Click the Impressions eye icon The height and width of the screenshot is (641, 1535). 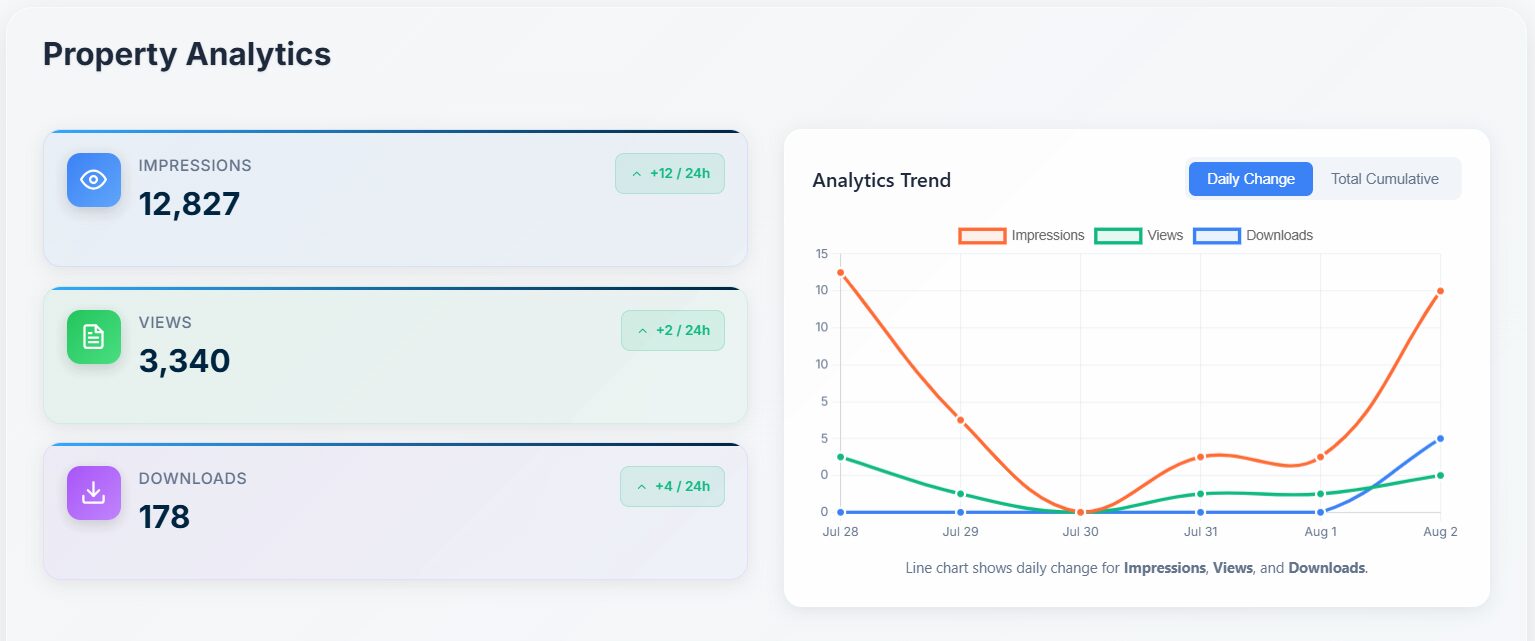(x=94, y=180)
